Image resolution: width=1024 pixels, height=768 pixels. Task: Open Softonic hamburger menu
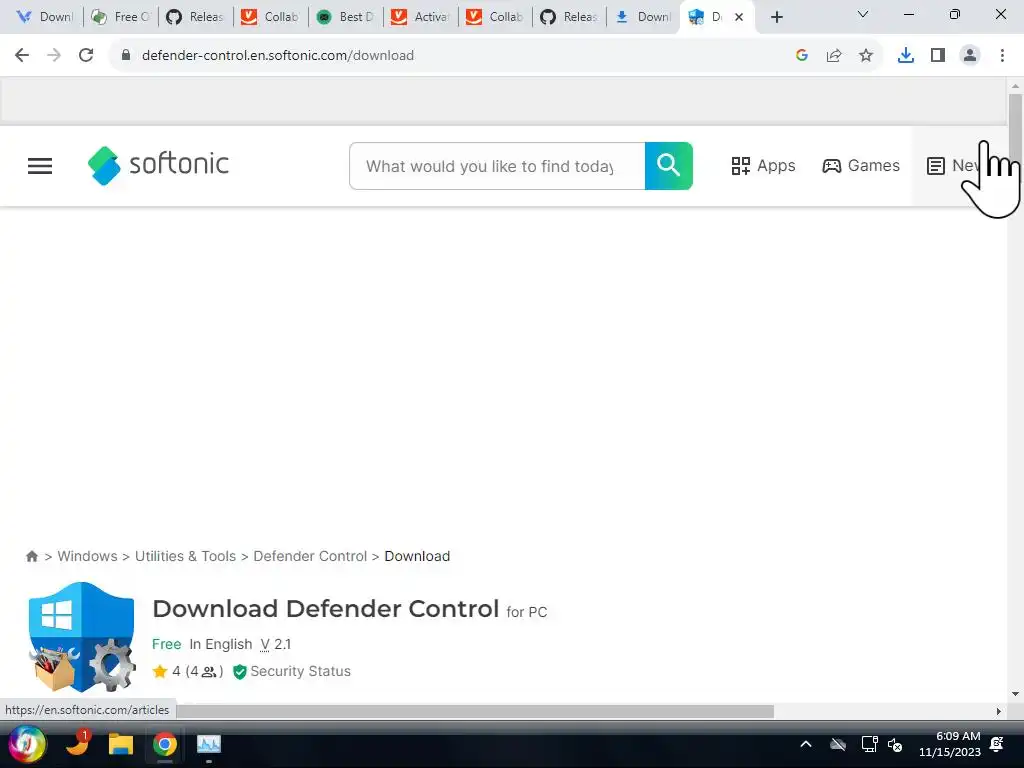tap(40, 166)
